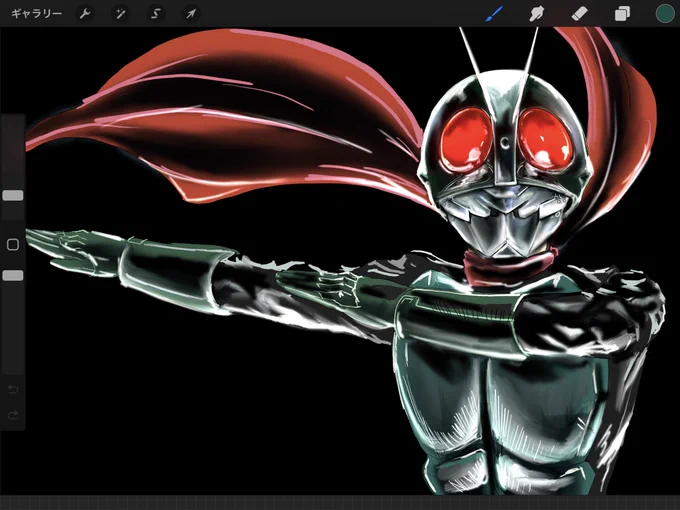Open the Actions wrench menu
Image resolution: width=680 pixels, height=510 pixels.
(x=85, y=14)
